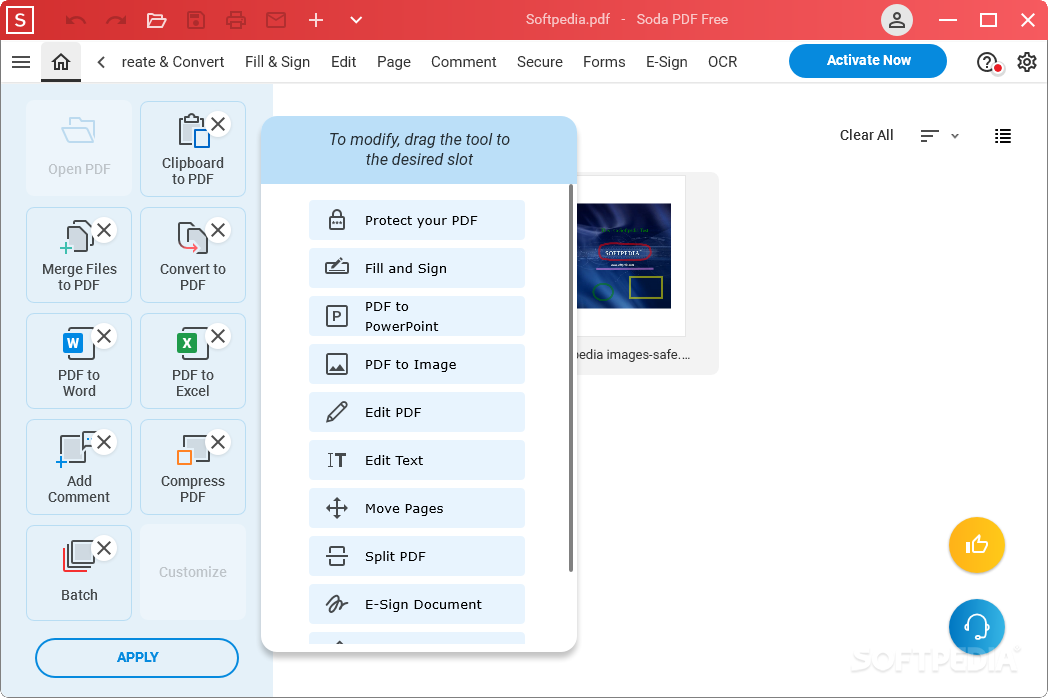Switch to the Edit tab
Viewport: 1048px width, 698px height.
pos(344,62)
